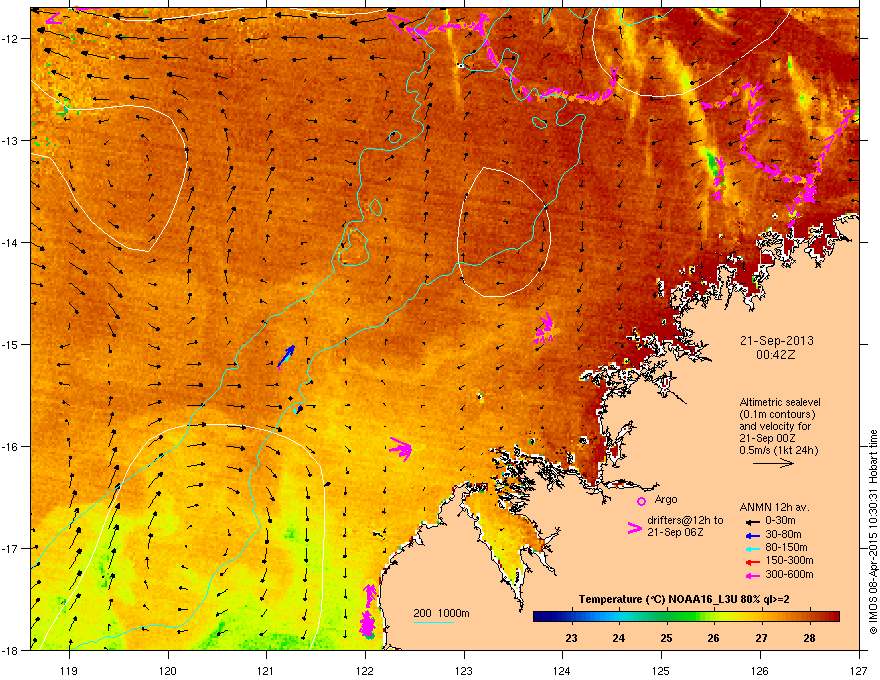Image resolution: width=880 pixels, height=680 pixels.
Task: Click the red 150-300m legend arrow
Action: coord(752,562)
